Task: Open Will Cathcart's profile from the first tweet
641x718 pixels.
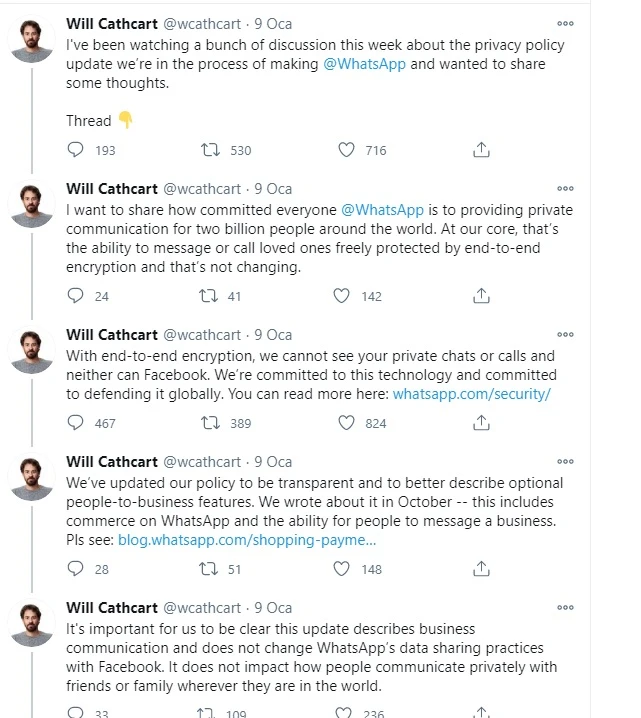Action: tap(112, 23)
